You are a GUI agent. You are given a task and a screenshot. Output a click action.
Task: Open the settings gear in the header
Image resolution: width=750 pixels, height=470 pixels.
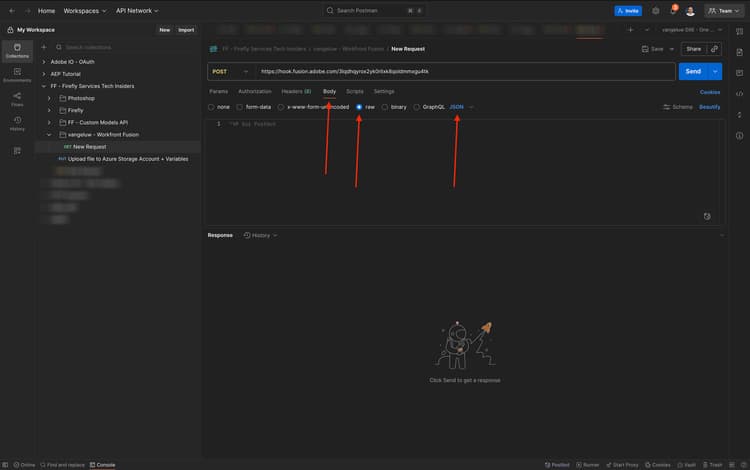click(x=656, y=11)
